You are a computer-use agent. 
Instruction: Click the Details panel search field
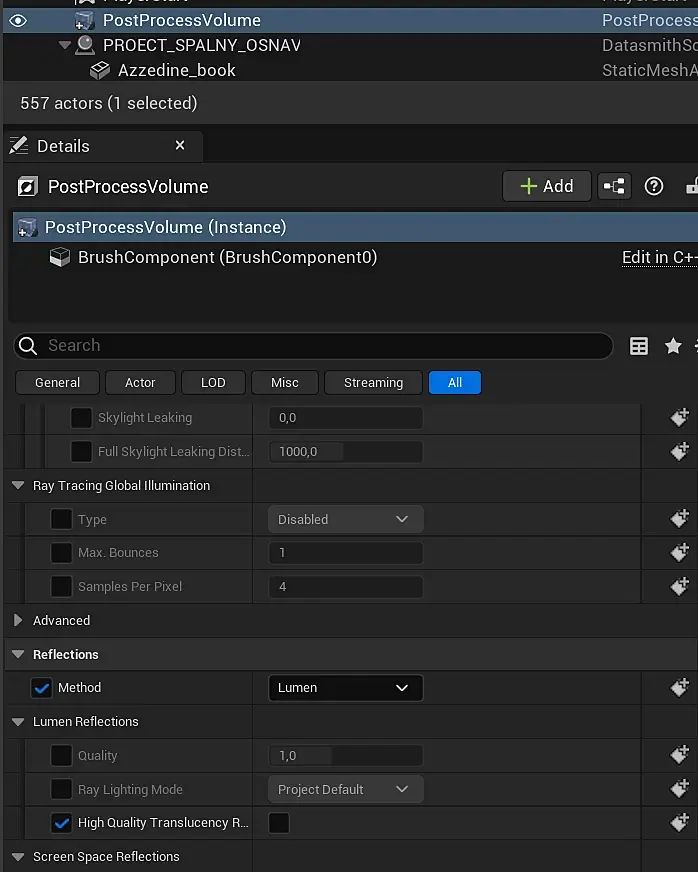pos(320,346)
